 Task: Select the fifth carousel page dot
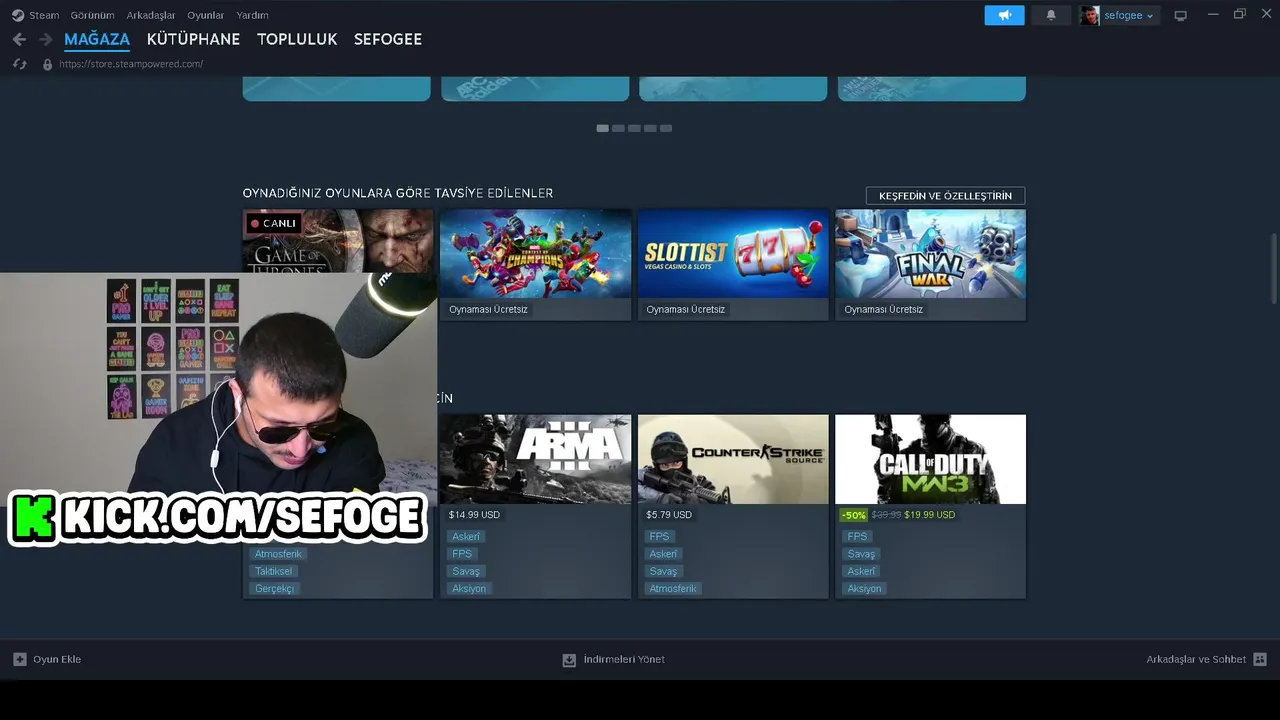[666, 128]
